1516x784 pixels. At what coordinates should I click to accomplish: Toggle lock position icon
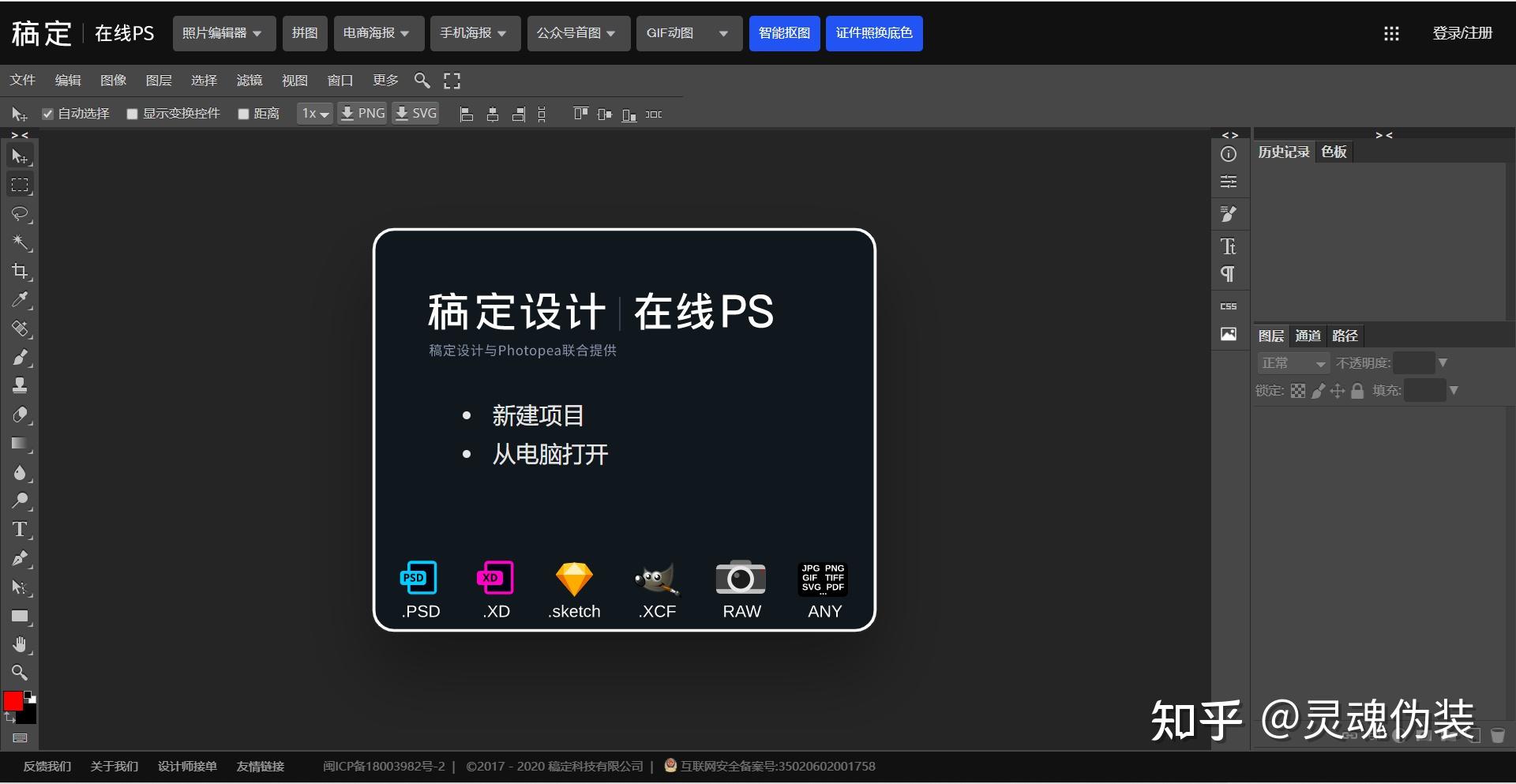coord(1338,391)
